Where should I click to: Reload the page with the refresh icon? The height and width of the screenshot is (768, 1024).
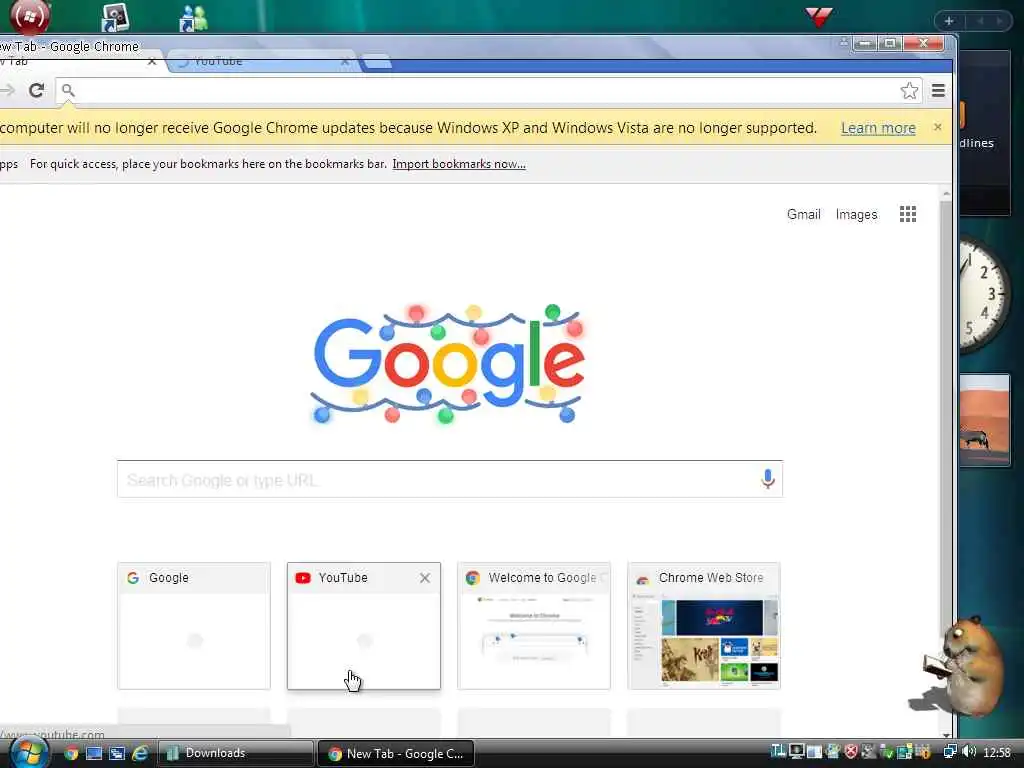coord(37,90)
